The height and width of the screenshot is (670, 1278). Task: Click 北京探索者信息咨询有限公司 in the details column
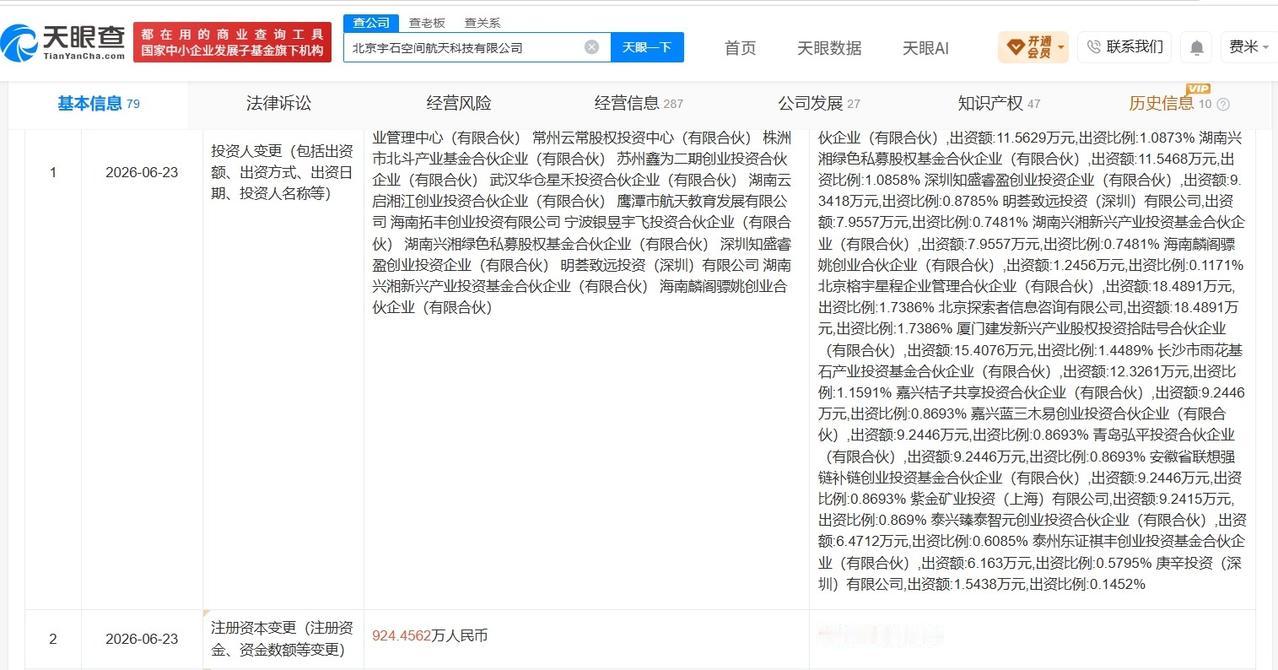(1029, 307)
